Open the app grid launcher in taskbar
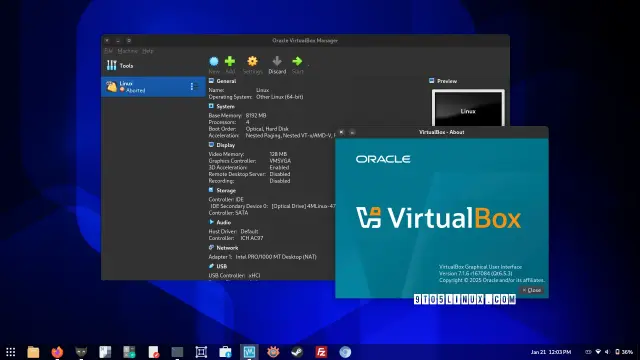Viewport: 640px width, 360px height. point(11,352)
